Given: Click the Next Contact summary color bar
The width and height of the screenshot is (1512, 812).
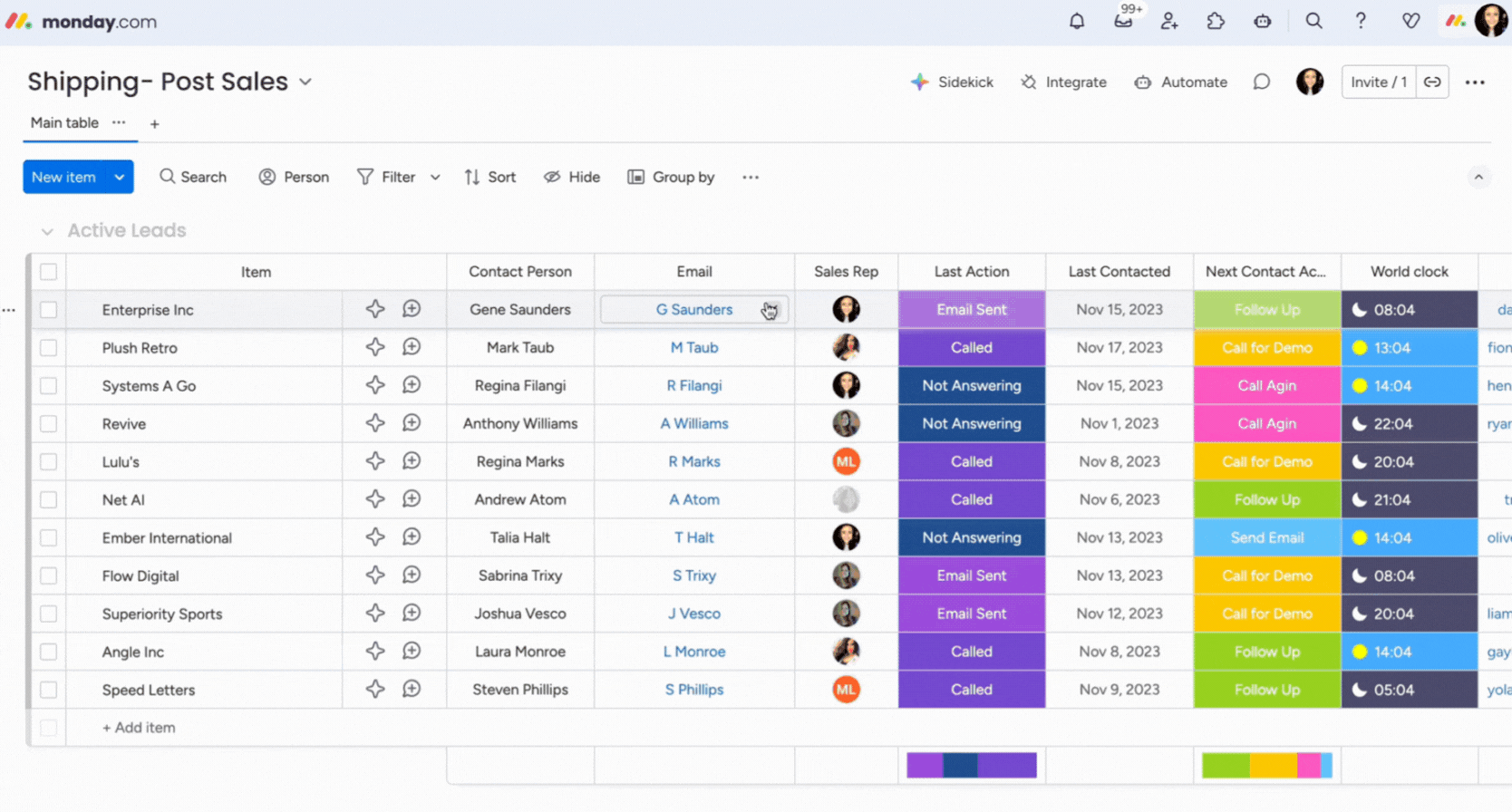Looking at the screenshot, I should point(1267,766).
